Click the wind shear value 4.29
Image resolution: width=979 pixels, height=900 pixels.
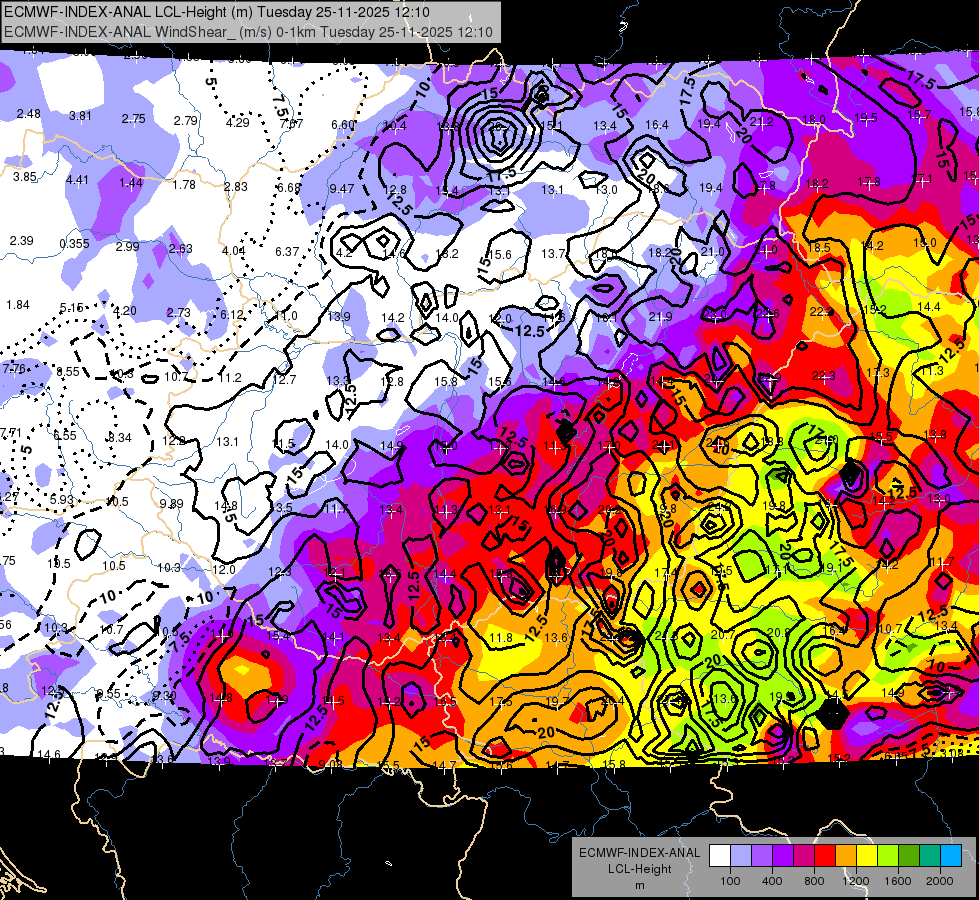237,123
